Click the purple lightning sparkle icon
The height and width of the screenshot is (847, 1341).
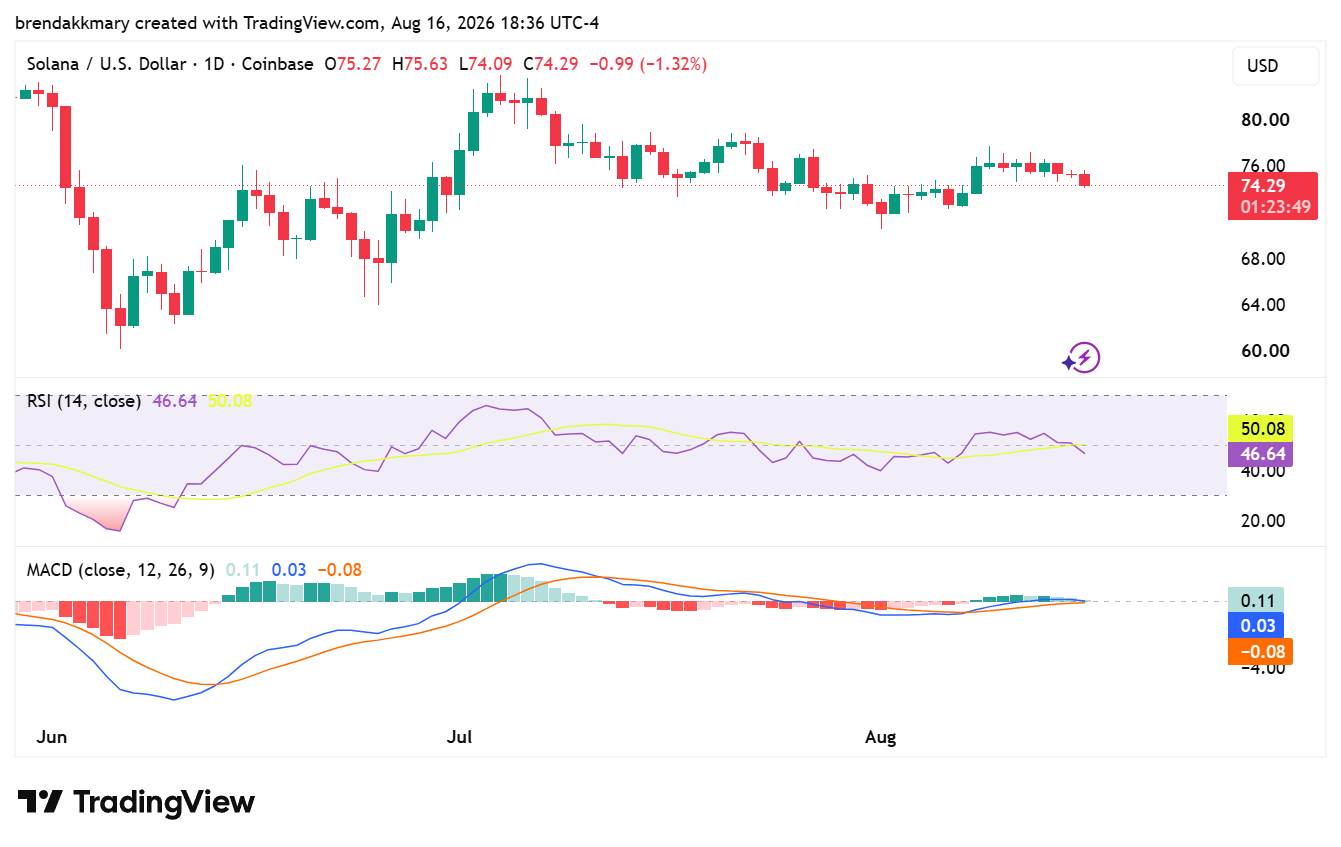(x=1081, y=357)
